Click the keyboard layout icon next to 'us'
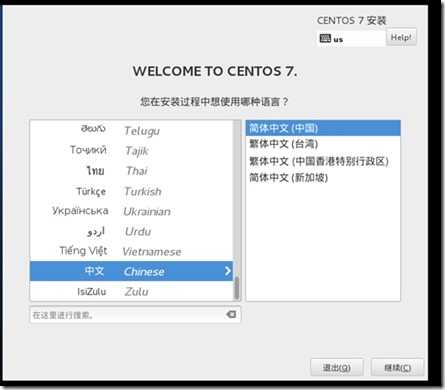This screenshot has height=390, width=445. (x=325, y=38)
